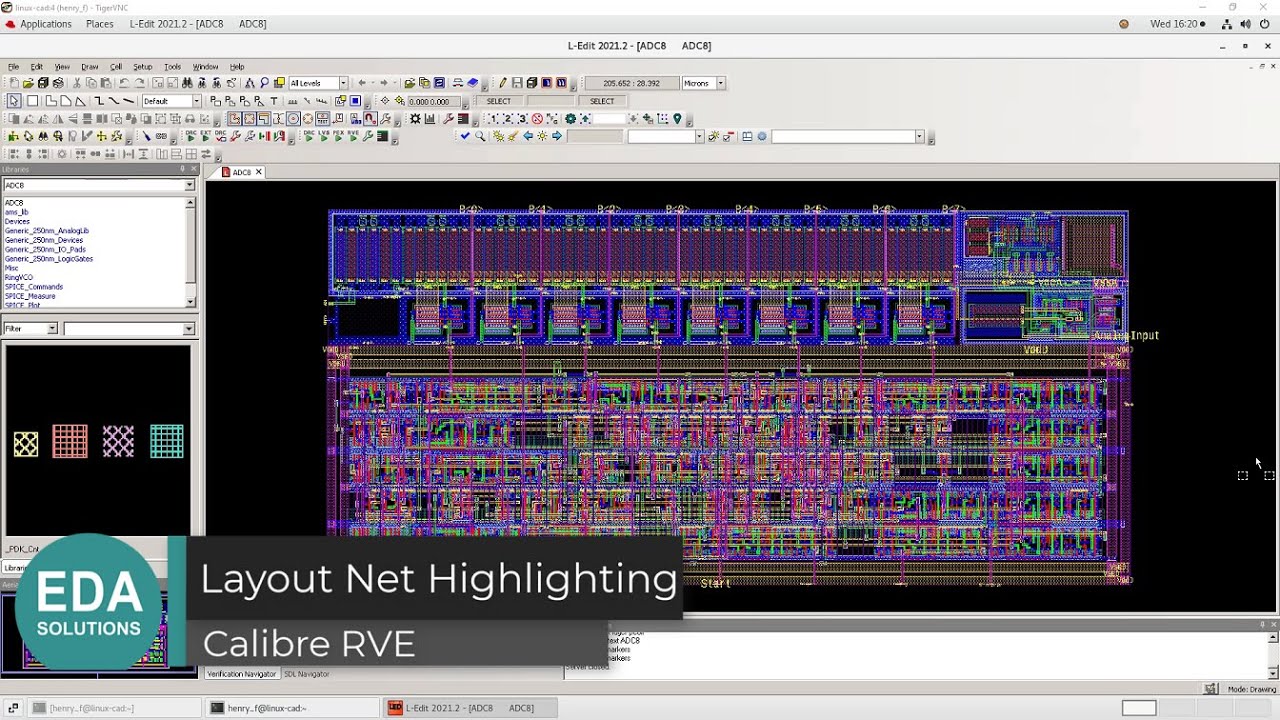
Task: Click the PEX run icon
Action: click(x=338, y=136)
